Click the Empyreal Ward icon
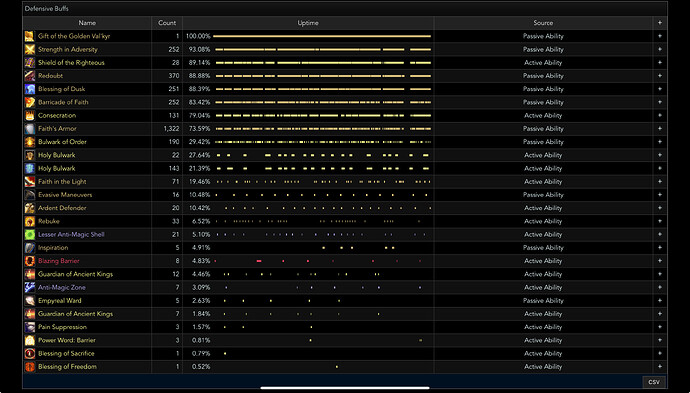 click(x=29, y=301)
